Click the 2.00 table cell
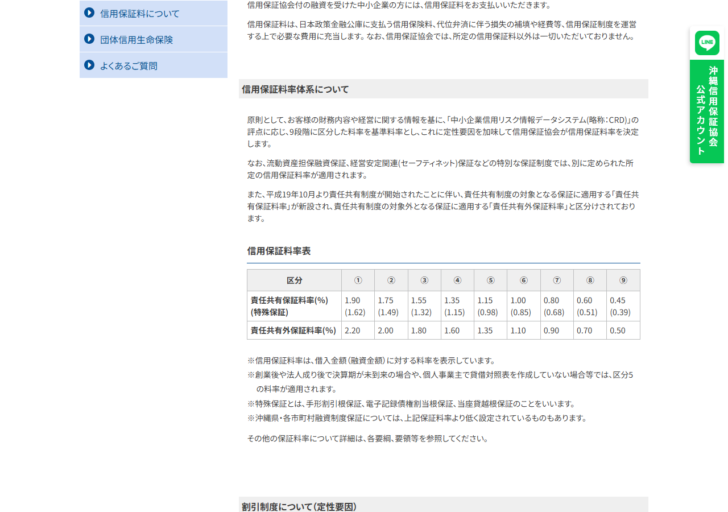The image size is (728, 512). [391, 331]
